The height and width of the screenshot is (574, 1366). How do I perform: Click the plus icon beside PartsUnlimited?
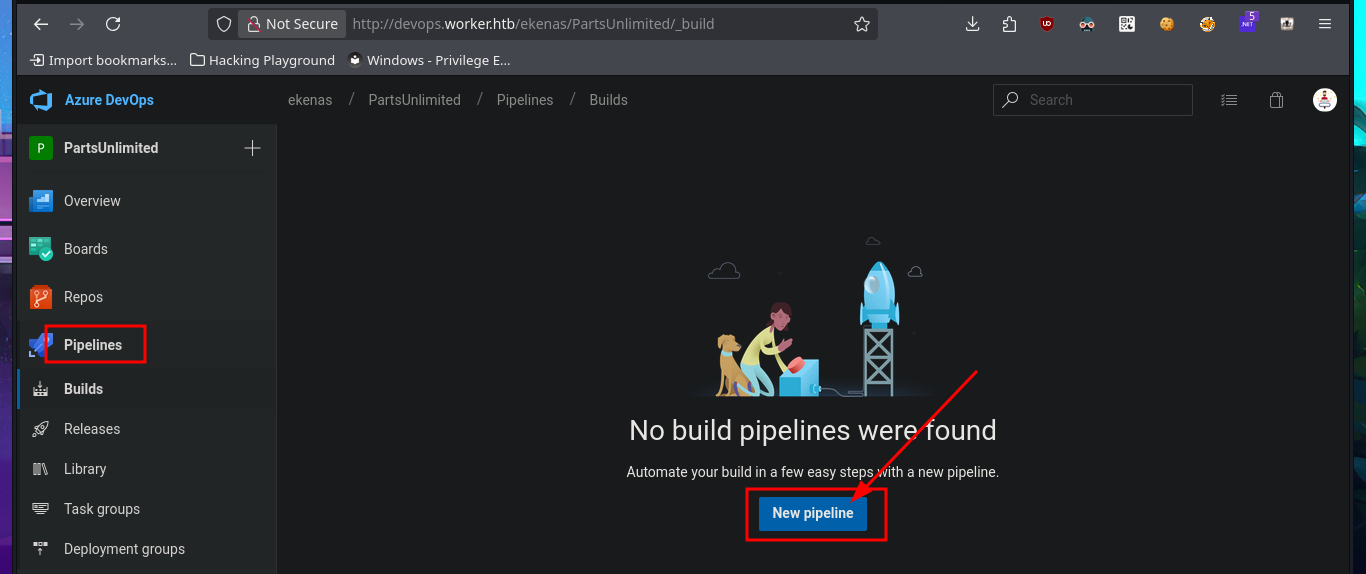pyautogui.click(x=252, y=148)
